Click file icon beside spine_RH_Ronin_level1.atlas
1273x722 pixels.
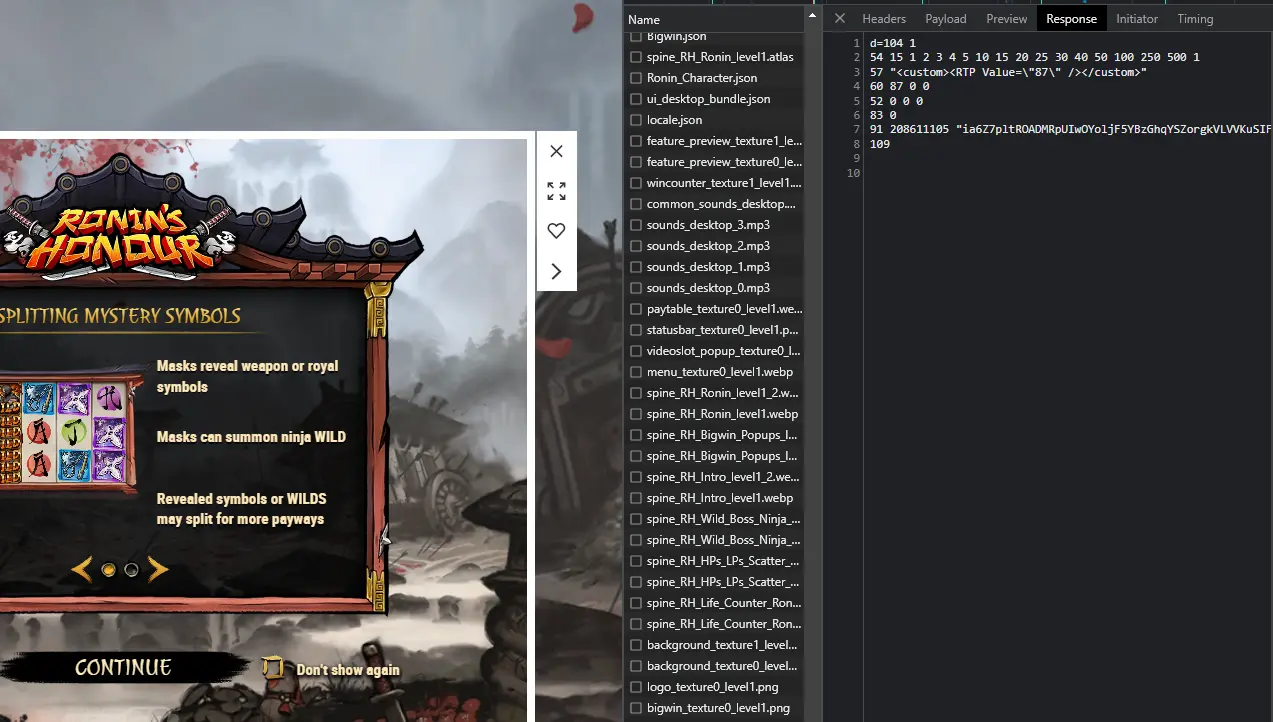tap(636, 57)
